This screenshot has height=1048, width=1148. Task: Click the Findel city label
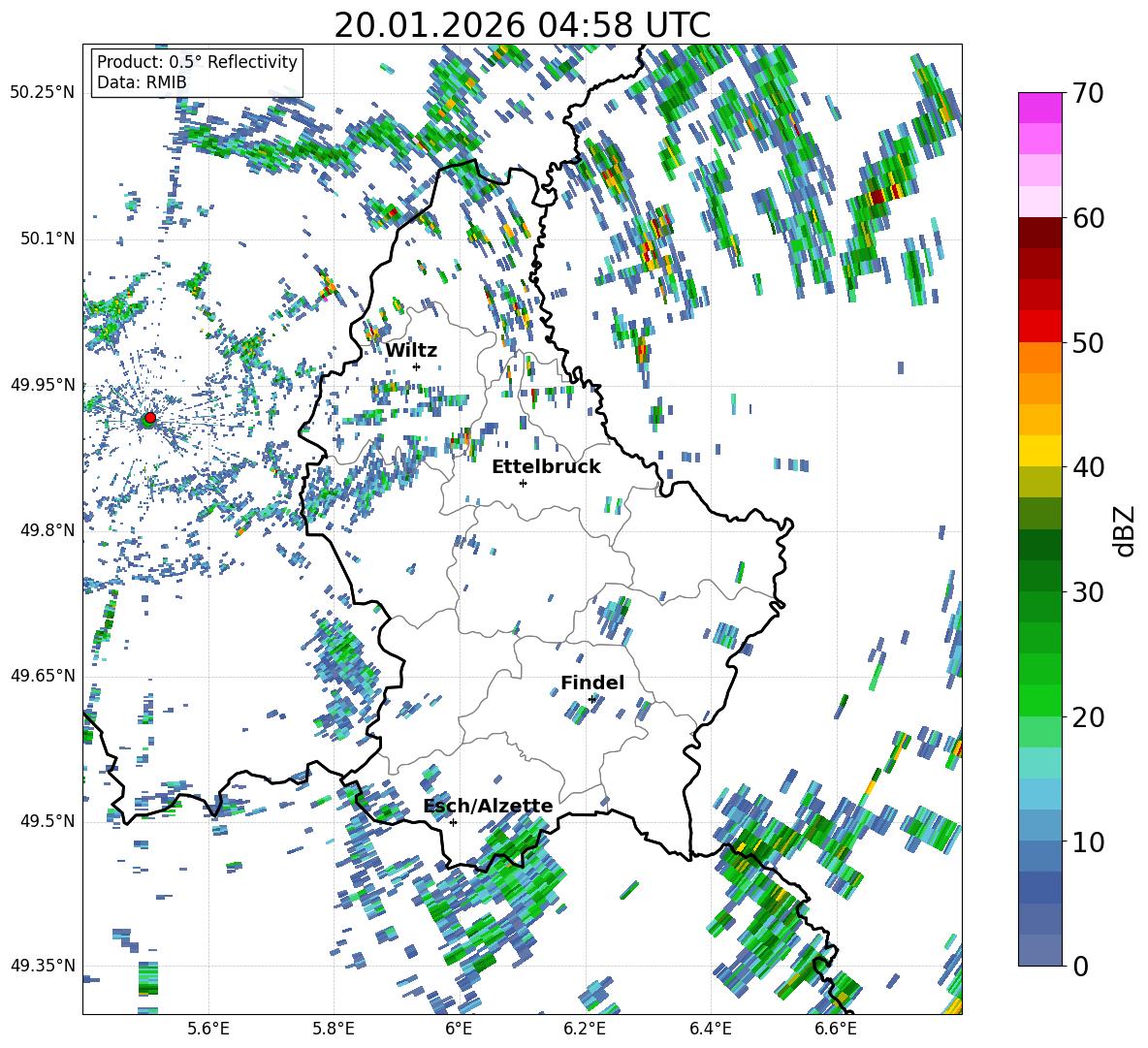tap(592, 683)
